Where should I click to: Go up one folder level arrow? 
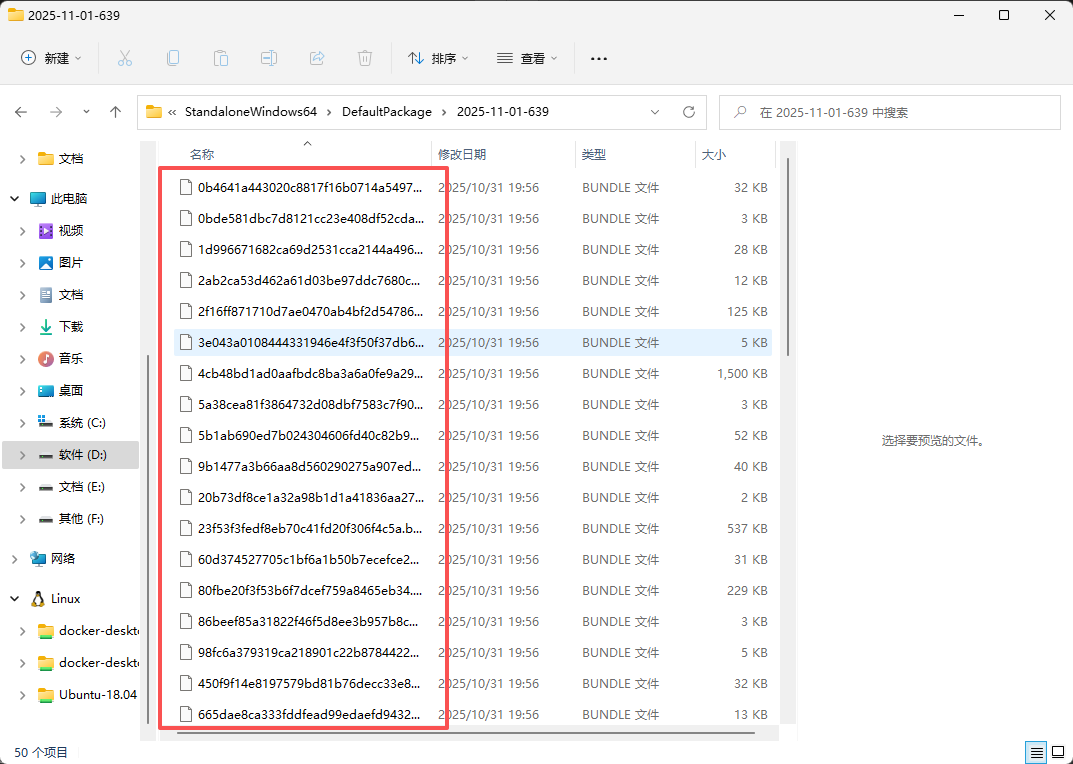pos(116,112)
